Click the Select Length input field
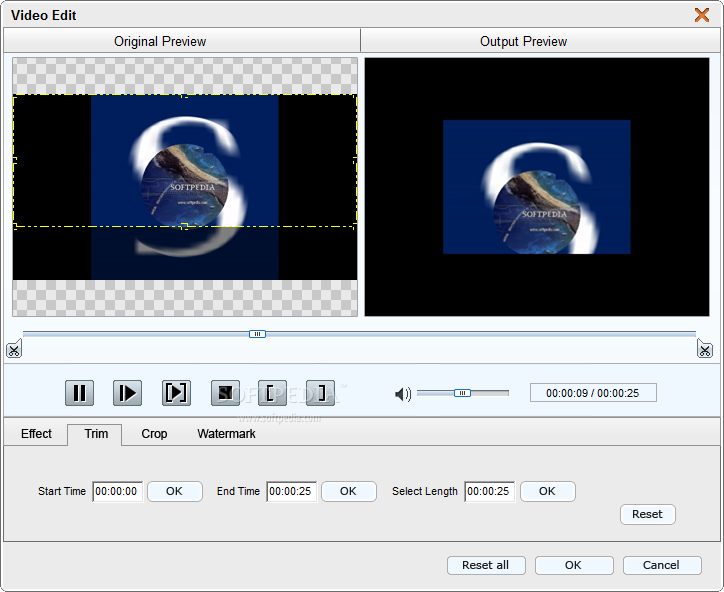This screenshot has width=724, height=592. tap(489, 491)
